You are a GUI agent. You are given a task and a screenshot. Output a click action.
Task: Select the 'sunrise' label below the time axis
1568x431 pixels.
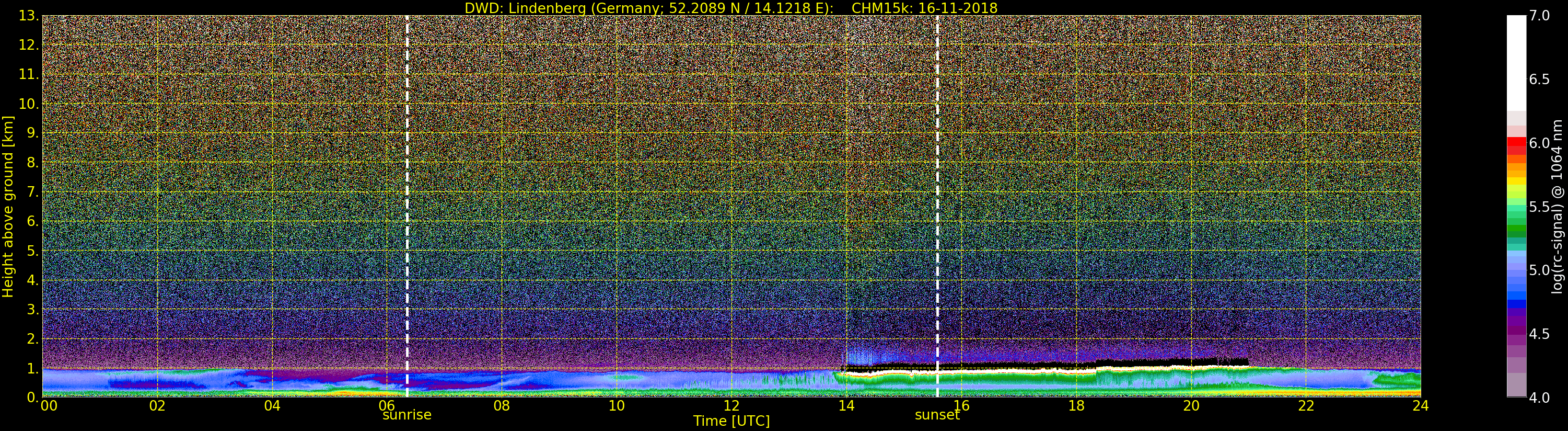pos(406,415)
